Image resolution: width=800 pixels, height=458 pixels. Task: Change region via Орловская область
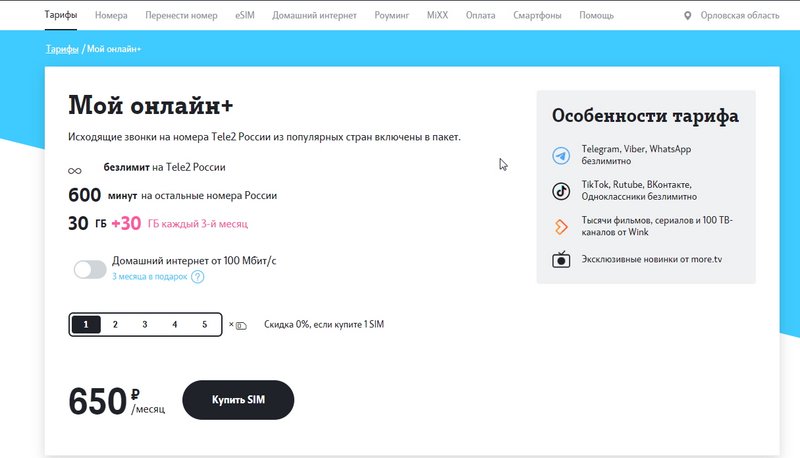click(x=740, y=15)
